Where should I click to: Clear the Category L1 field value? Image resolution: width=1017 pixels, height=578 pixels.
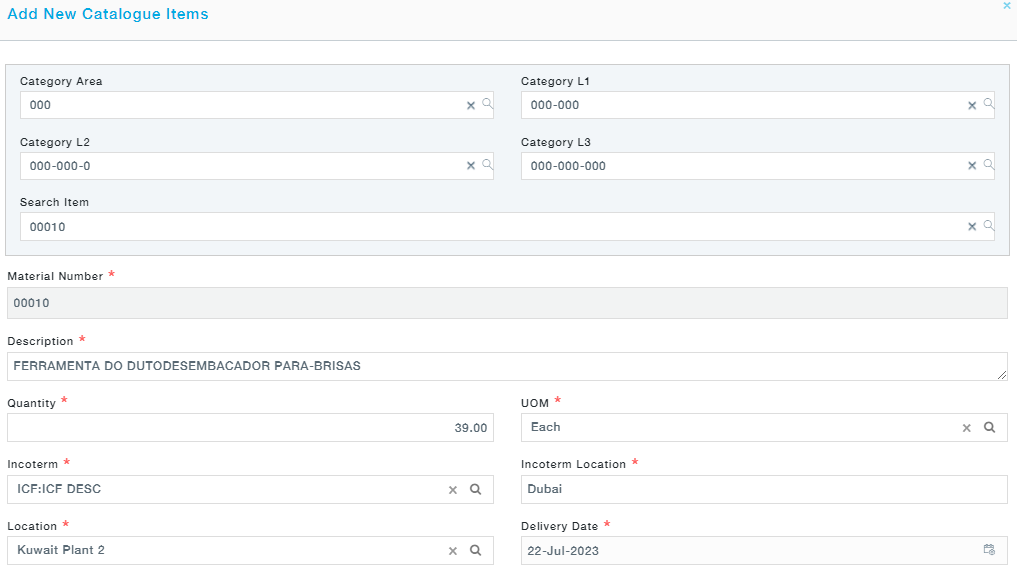pos(972,105)
